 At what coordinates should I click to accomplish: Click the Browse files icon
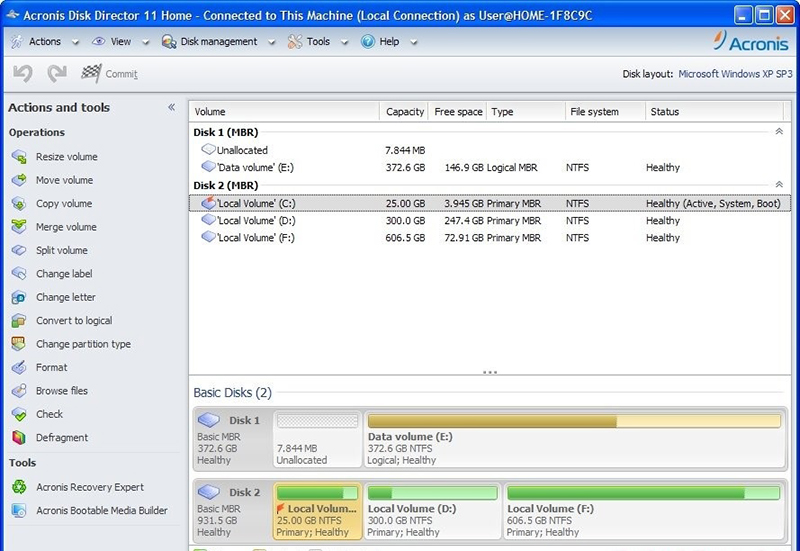(19, 391)
